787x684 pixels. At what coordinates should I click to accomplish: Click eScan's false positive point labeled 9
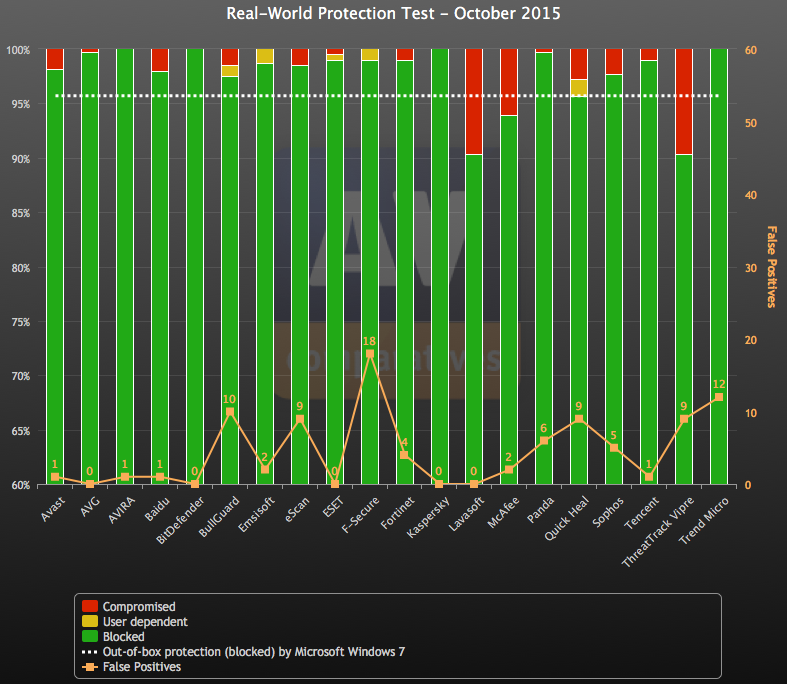[299, 419]
